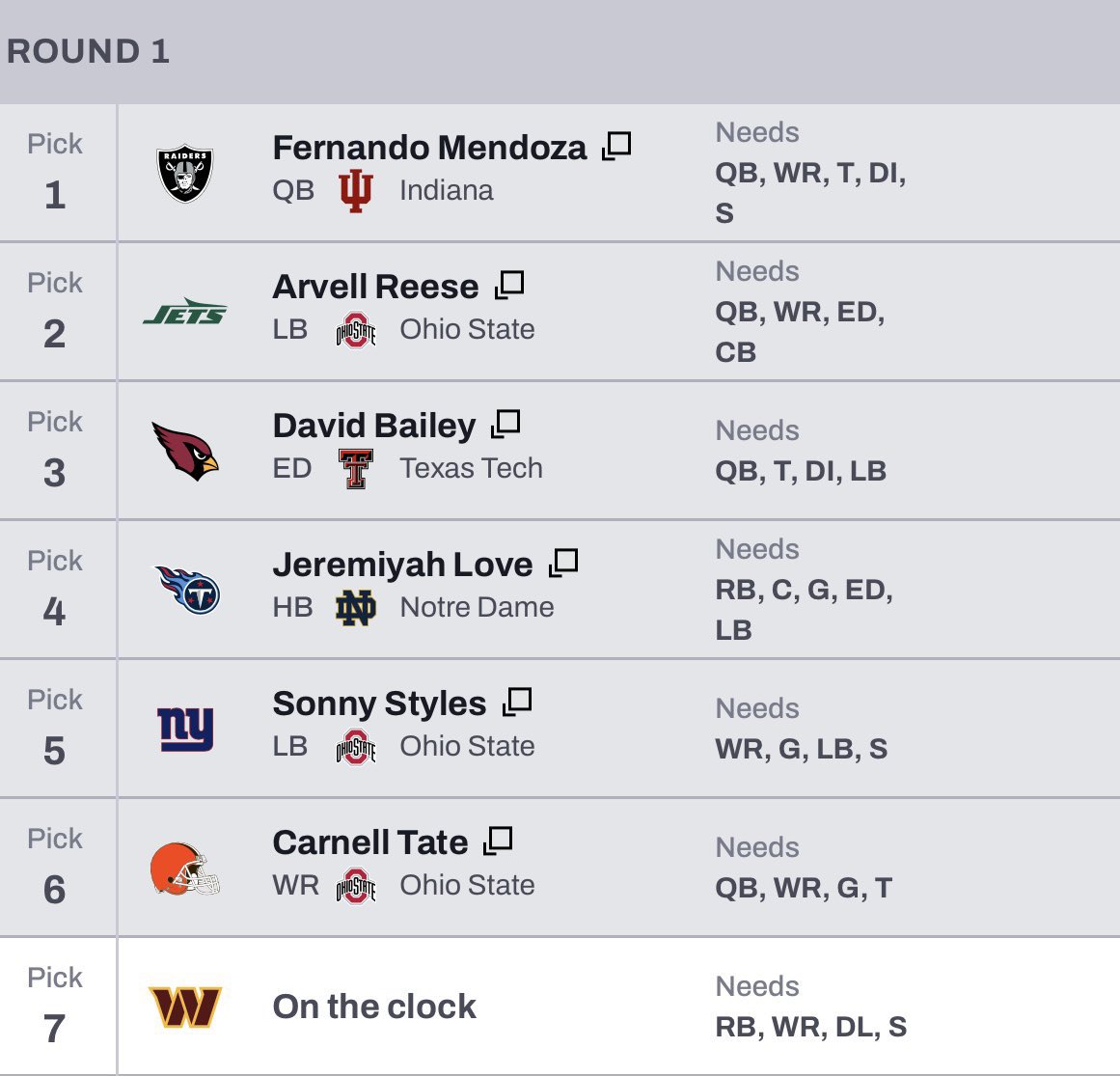This screenshot has height=1076, width=1120.
Task: Click the ROUND 1 section header
Action: [x=89, y=51]
